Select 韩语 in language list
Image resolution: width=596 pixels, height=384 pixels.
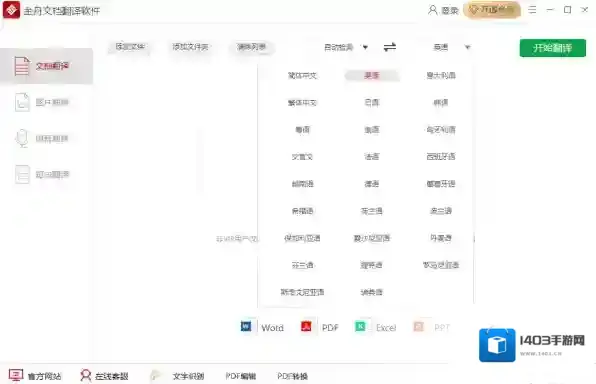[441, 103]
